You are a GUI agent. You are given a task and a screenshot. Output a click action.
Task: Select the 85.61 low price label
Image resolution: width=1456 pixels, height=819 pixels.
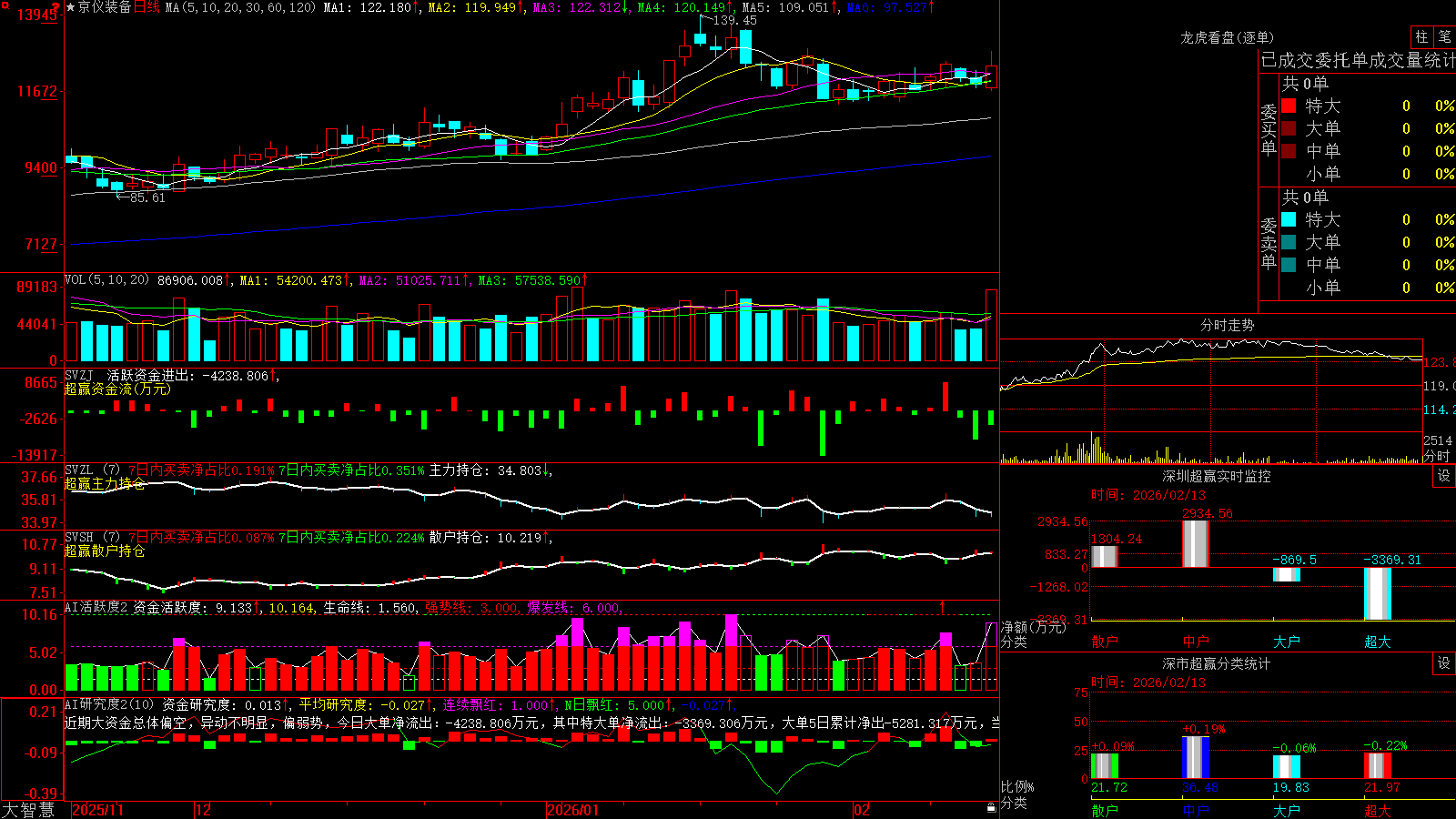click(x=147, y=197)
